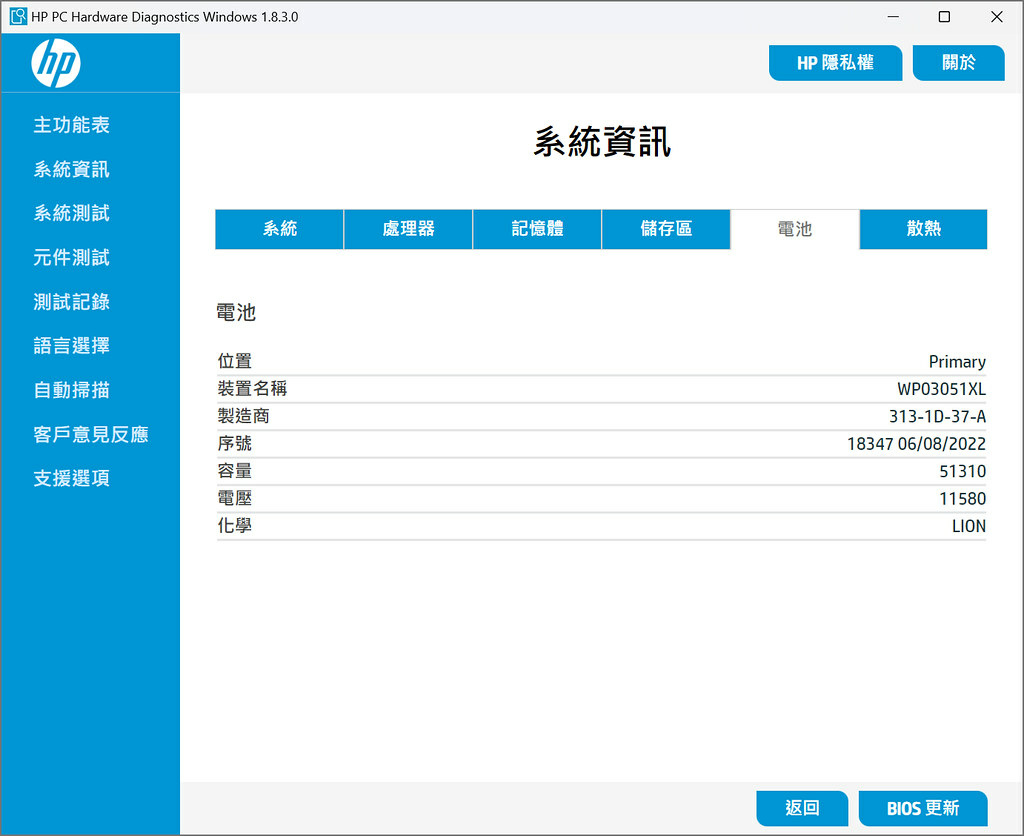1024x836 pixels.
Task: Click the 電壓 row label
Action: coord(234,498)
